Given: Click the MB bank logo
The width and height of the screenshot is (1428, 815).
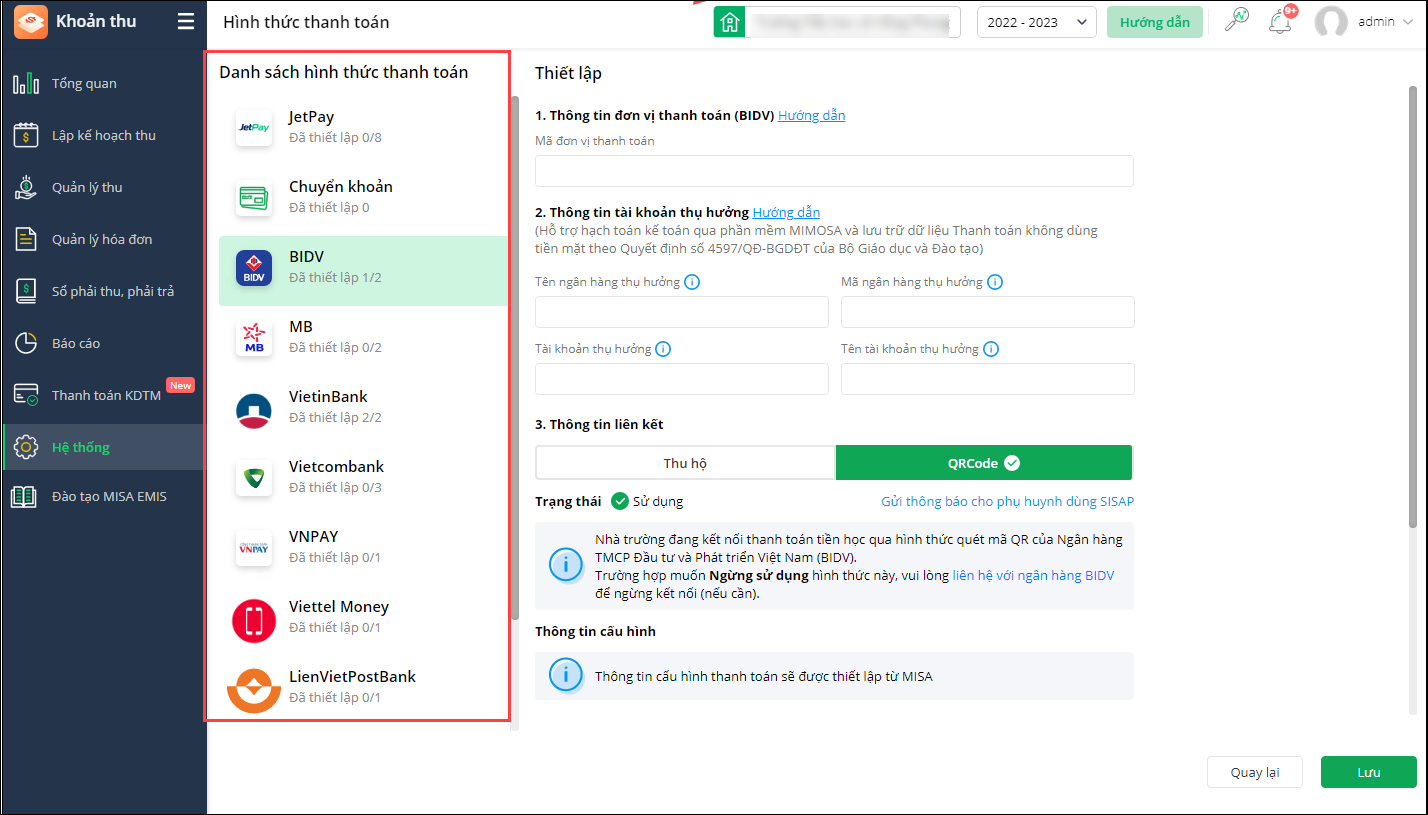Looking at the screenshot, I should click(254, 338).
